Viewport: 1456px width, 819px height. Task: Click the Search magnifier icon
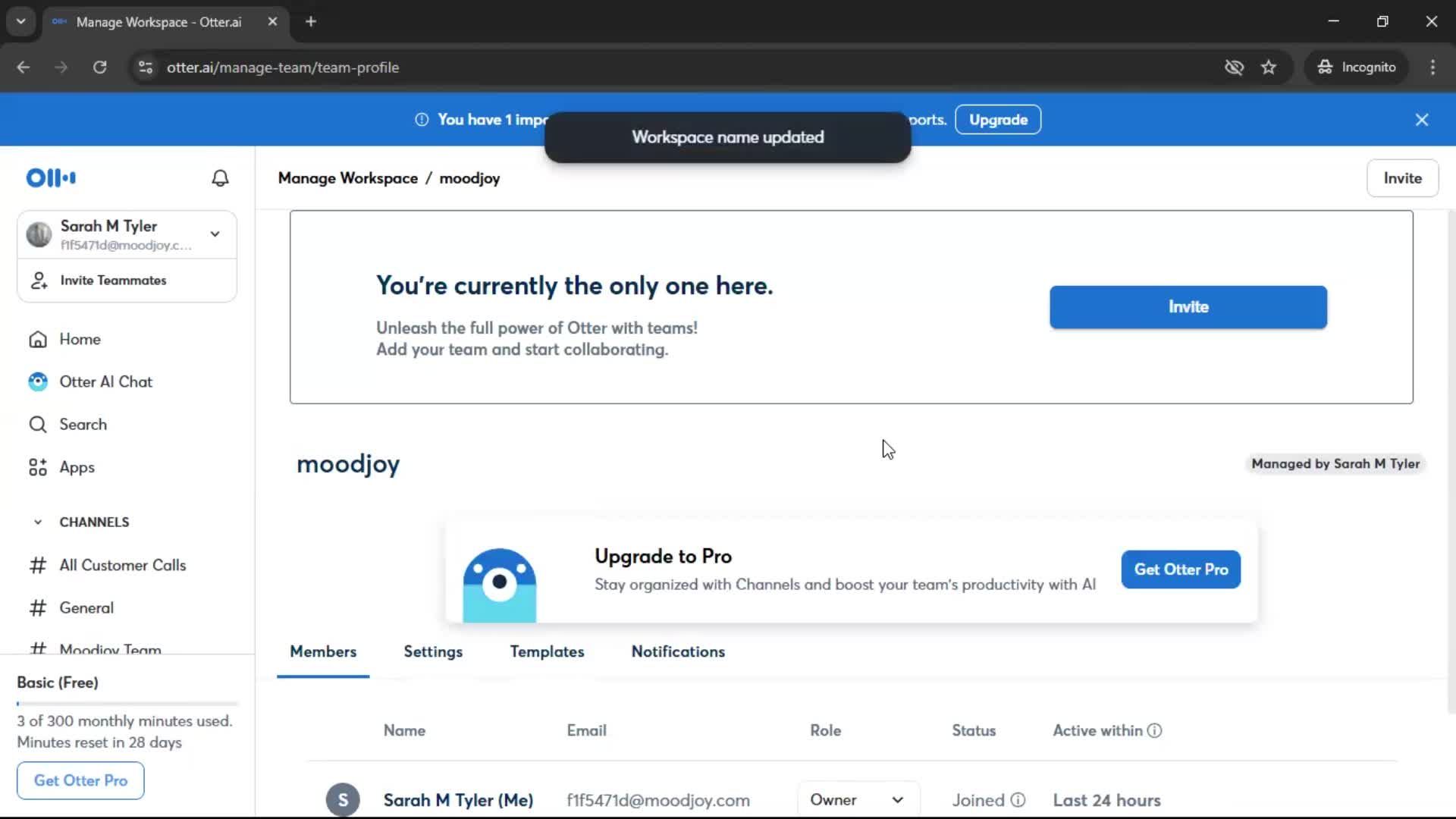coord(38,425)
